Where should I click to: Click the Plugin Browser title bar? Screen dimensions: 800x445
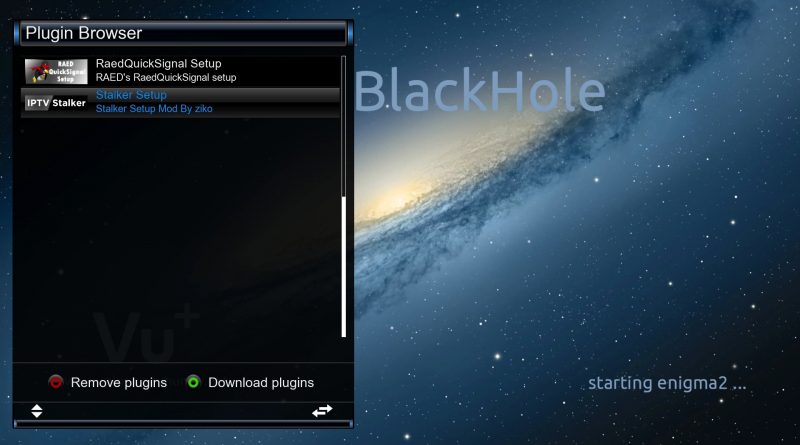[x=183, y=33]
